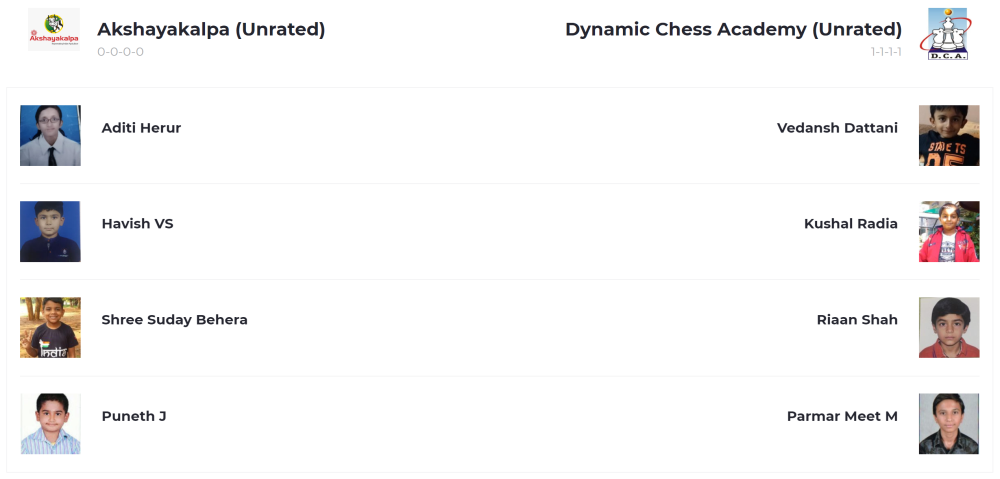
Task: Click the name Shree Suday Behera
Action: (174, 320)
